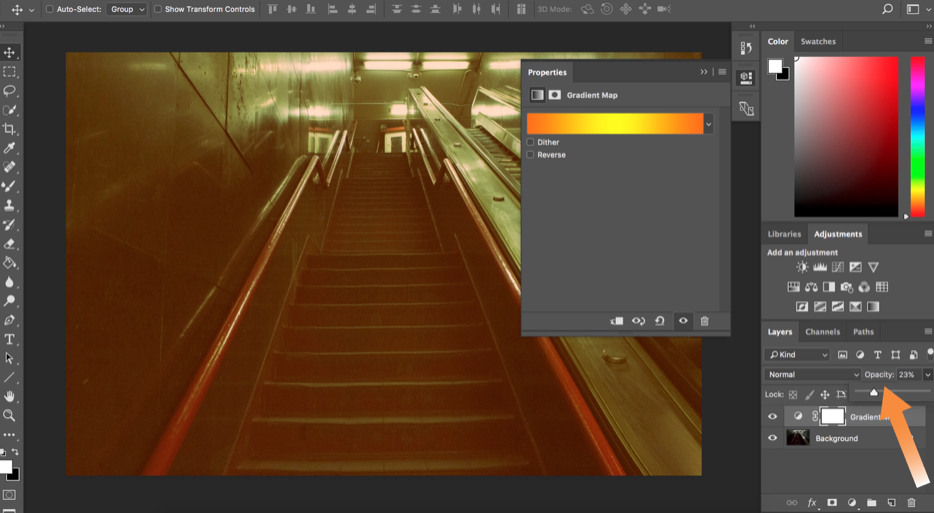Image resolution: width=934 pixels, height=513 pixels.
Task: Select the Color tab
Action: click(x=777, y=41)
